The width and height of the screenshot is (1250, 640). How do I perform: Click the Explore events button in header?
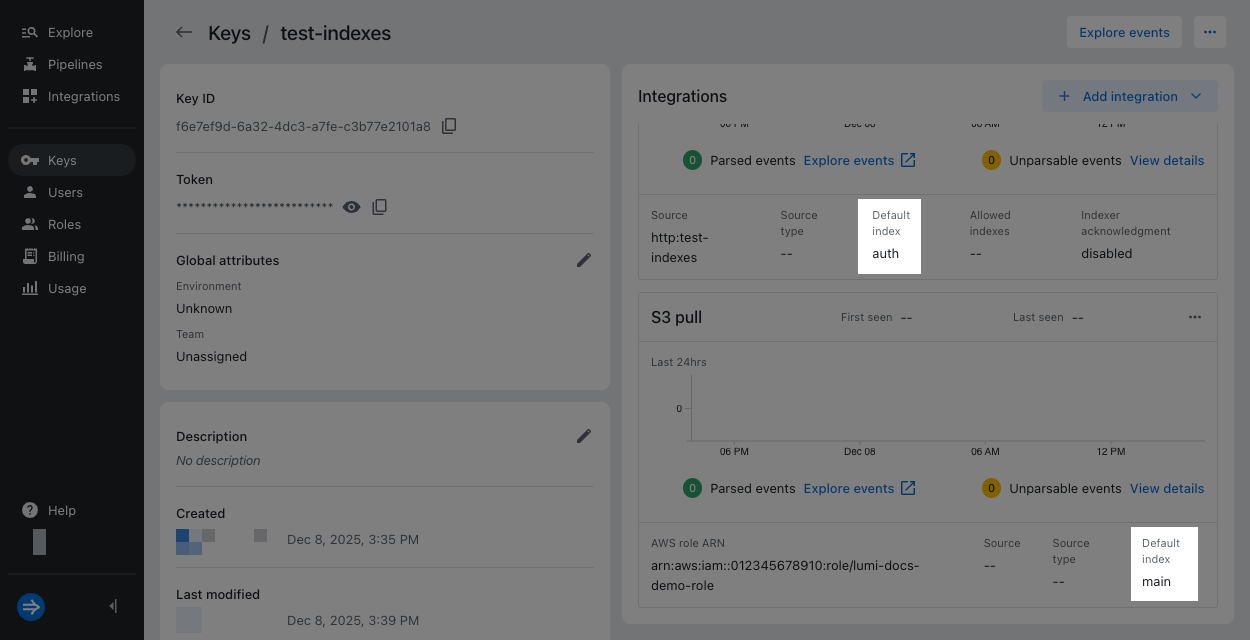click(x=1124, y=32)
